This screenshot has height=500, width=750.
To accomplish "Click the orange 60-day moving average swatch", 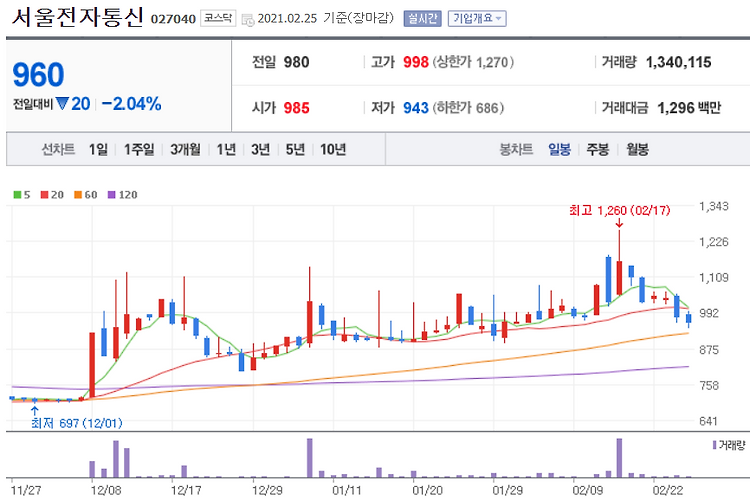I will pyautogui.click(x=78, y=195).
